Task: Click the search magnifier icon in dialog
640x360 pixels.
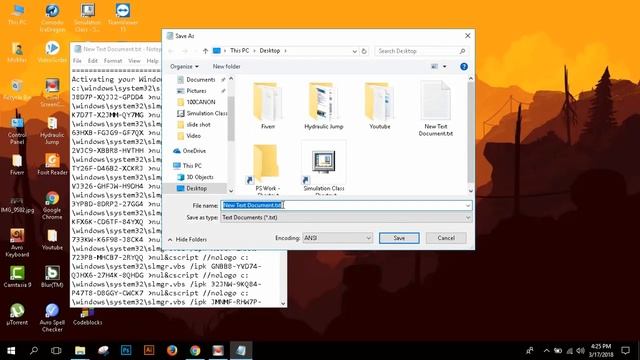Action: coord(462,51)
